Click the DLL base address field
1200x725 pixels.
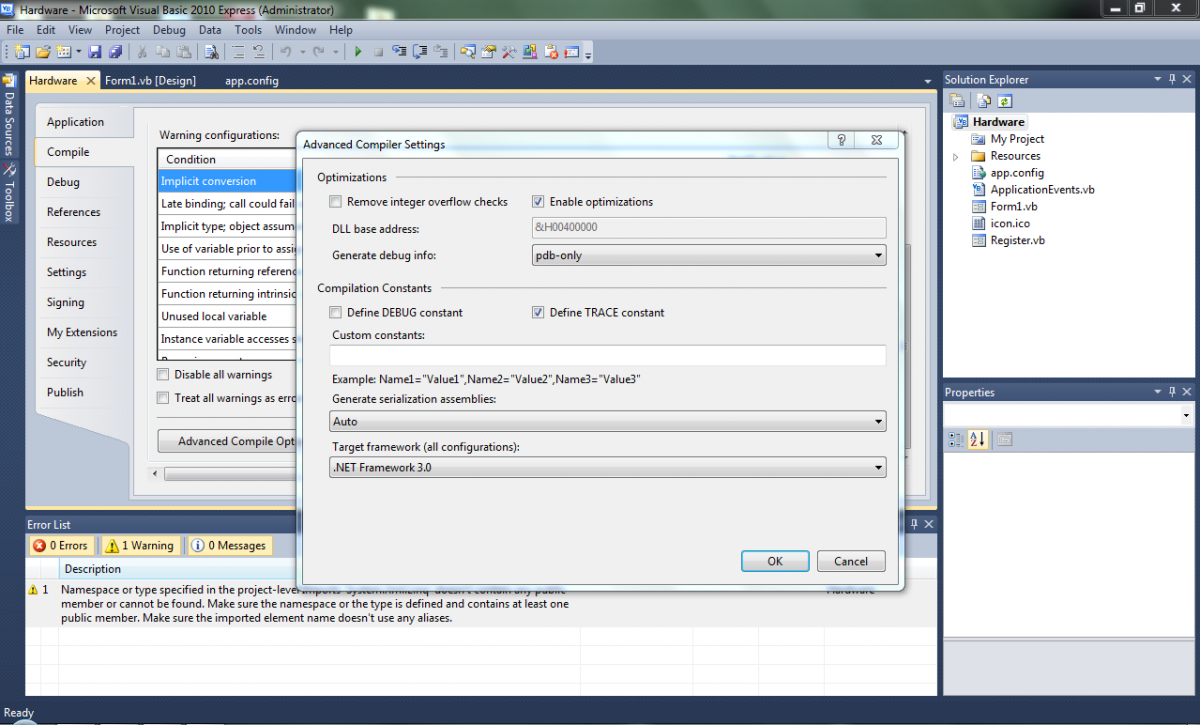click(x=708, y=228)
